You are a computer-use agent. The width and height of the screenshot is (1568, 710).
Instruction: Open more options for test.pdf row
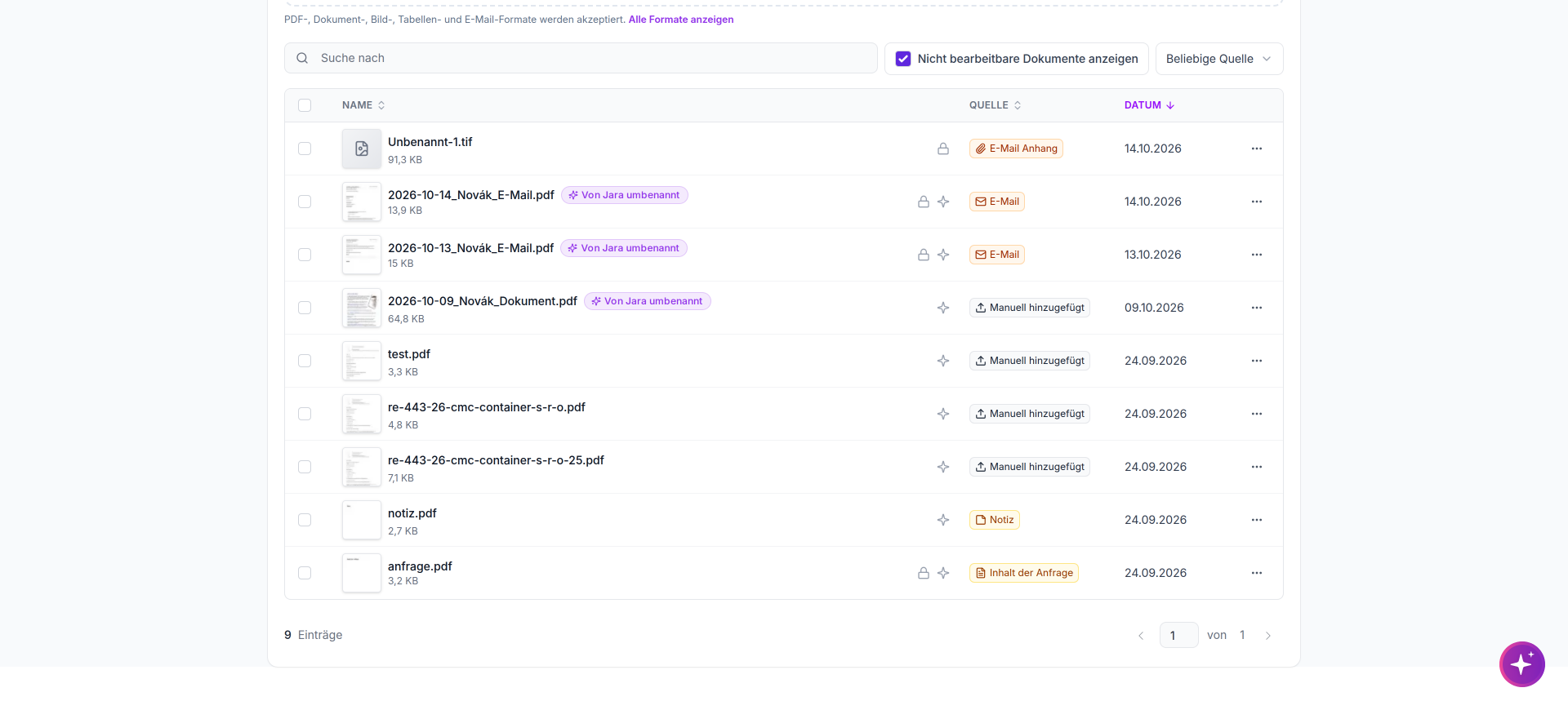pos(1257,361)
